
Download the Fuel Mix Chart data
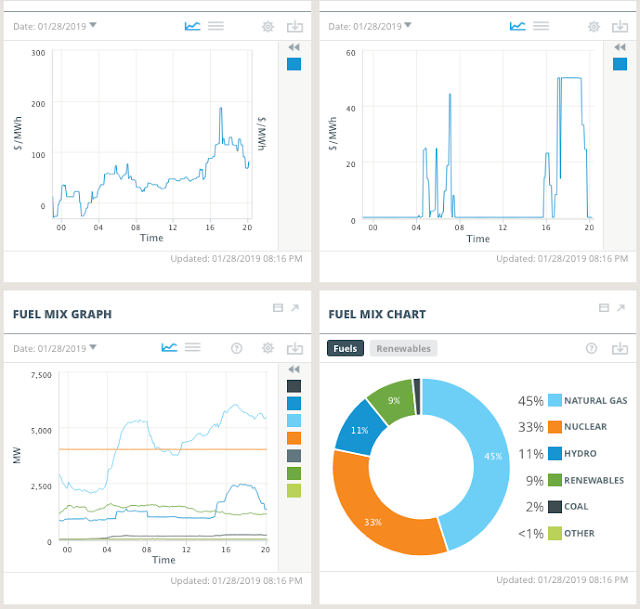click(620, 348)
